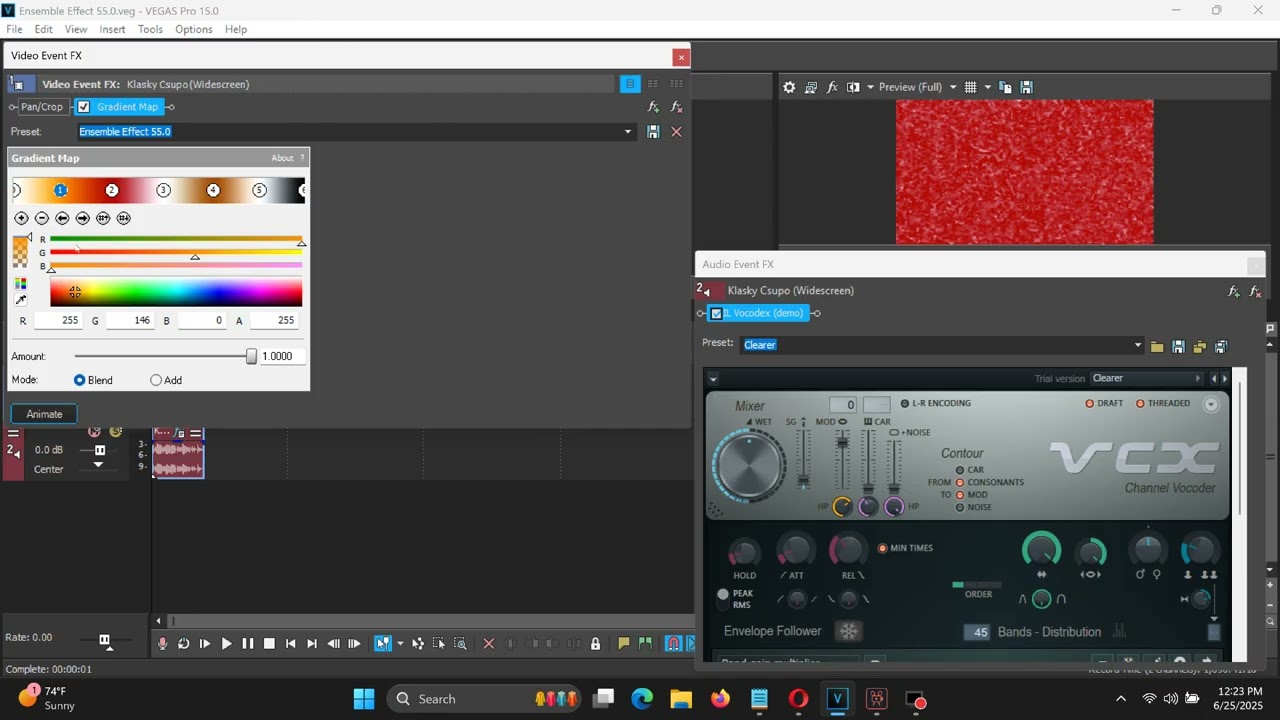Screen dimensions: 1280x720
Task: Select the next gradient point
Action: 83,218
